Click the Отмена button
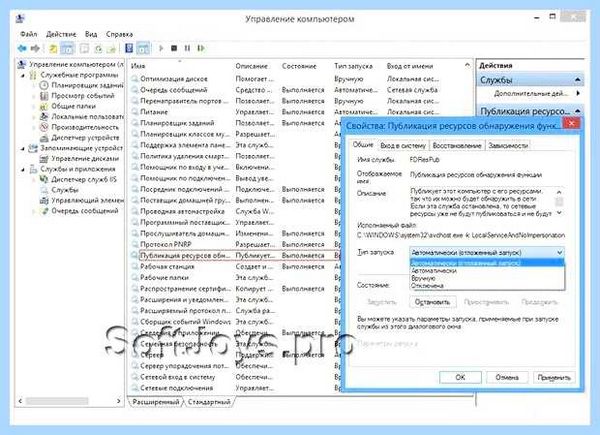The height and width of the screenshot is (435, 600). coord(507,377)
